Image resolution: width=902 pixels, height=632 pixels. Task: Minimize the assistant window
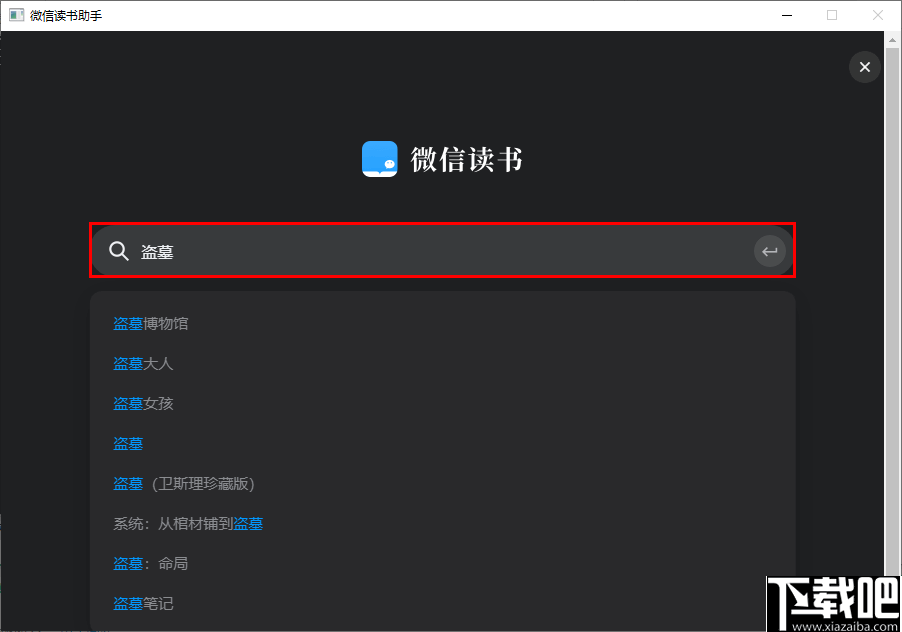pyautogui.click(x=786, y=15)
